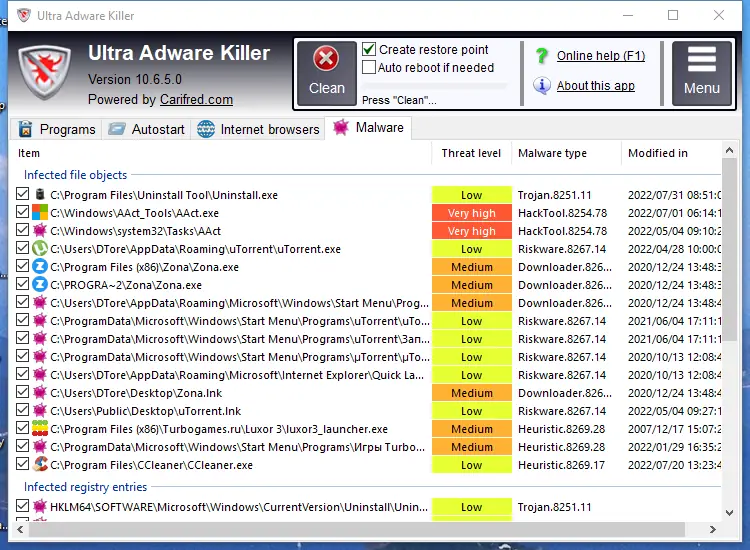This screenshot has height=550, width=750.
Task: Click the luxor3_launcher.exe game icon
Action: 40,429
